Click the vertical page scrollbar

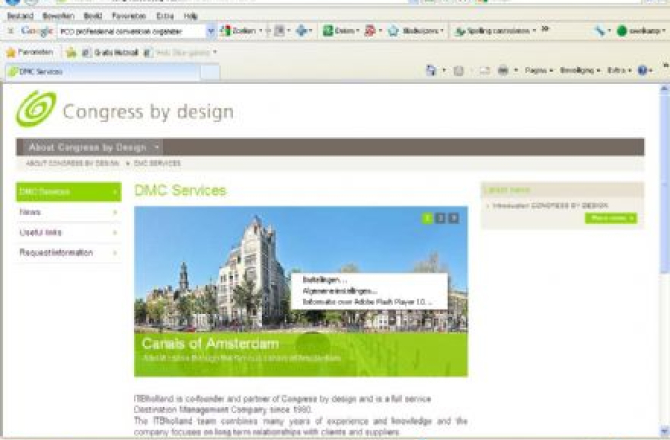663,250
